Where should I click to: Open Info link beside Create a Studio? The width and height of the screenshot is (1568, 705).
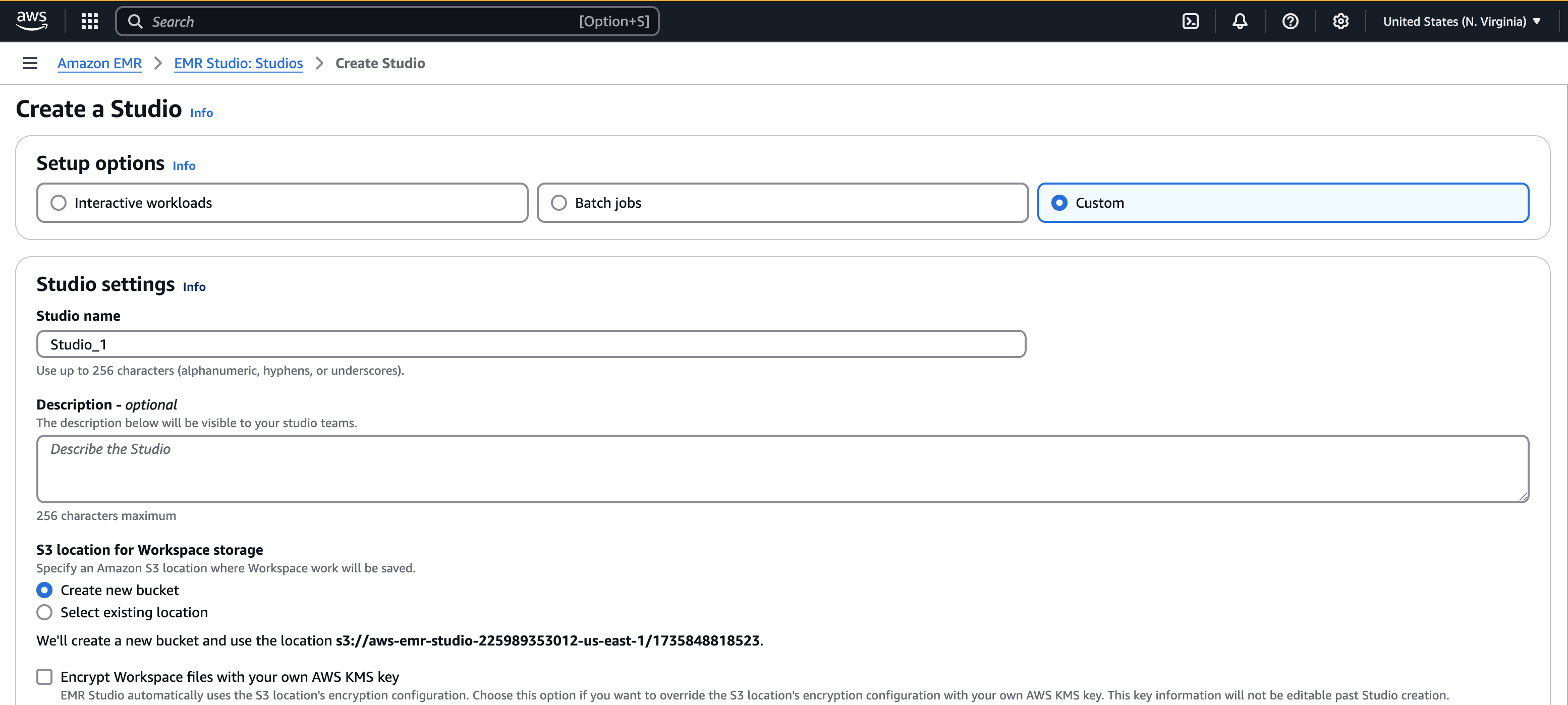pos(201,112)
